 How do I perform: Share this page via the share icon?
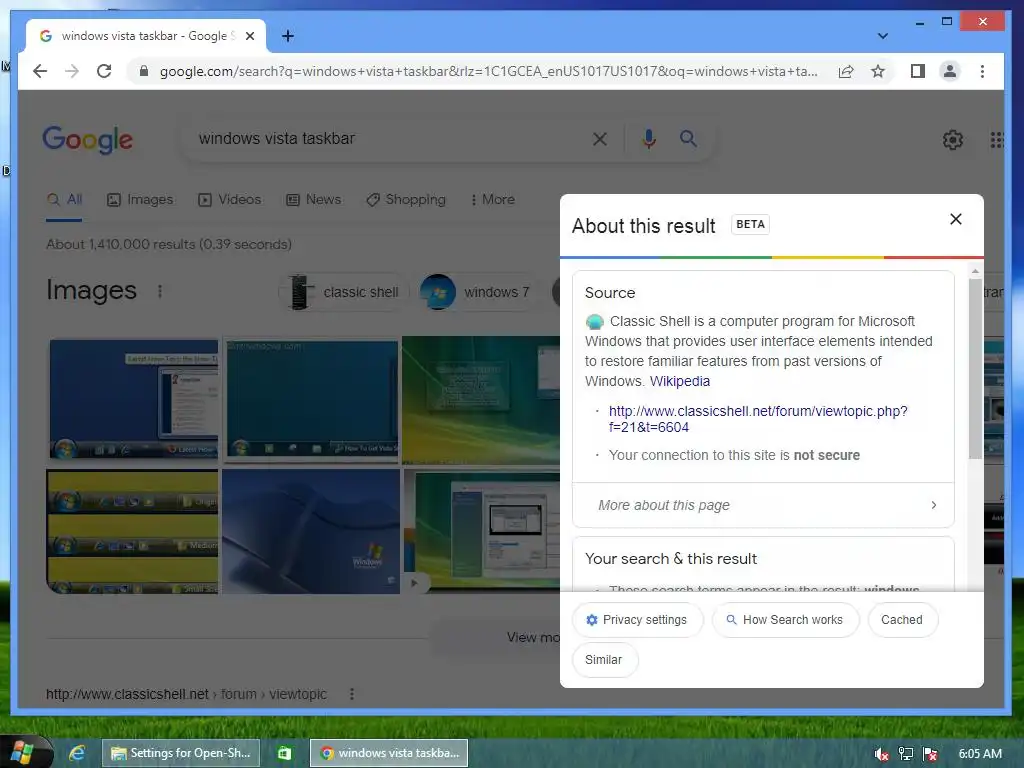(846, 71)
